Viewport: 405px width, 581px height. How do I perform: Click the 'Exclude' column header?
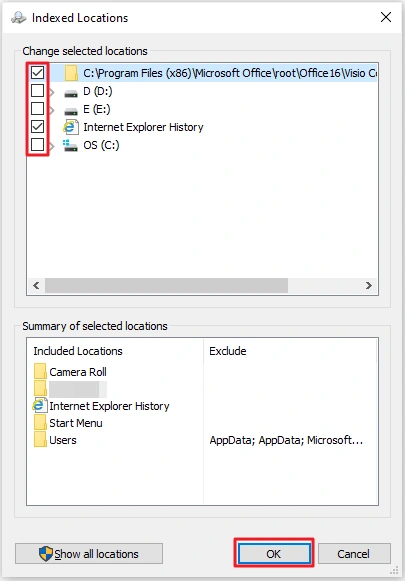[x=228, y=351]
